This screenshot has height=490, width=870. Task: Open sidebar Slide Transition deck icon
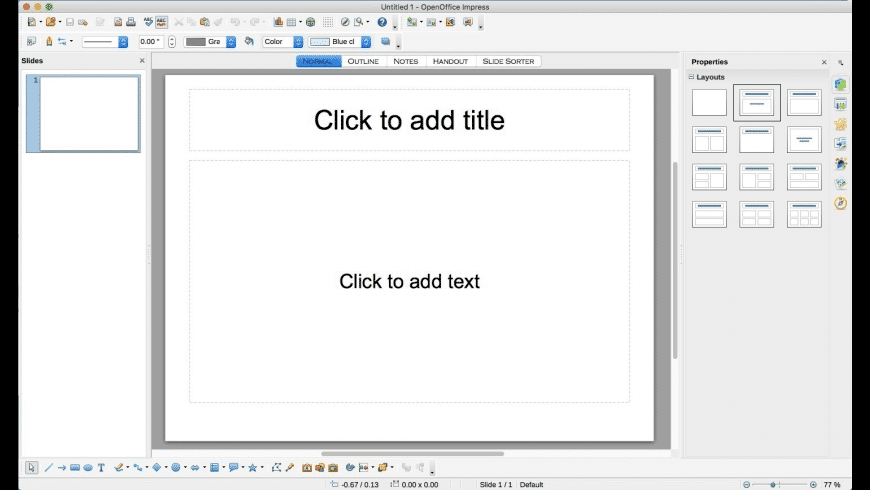(x=841, y=144)
